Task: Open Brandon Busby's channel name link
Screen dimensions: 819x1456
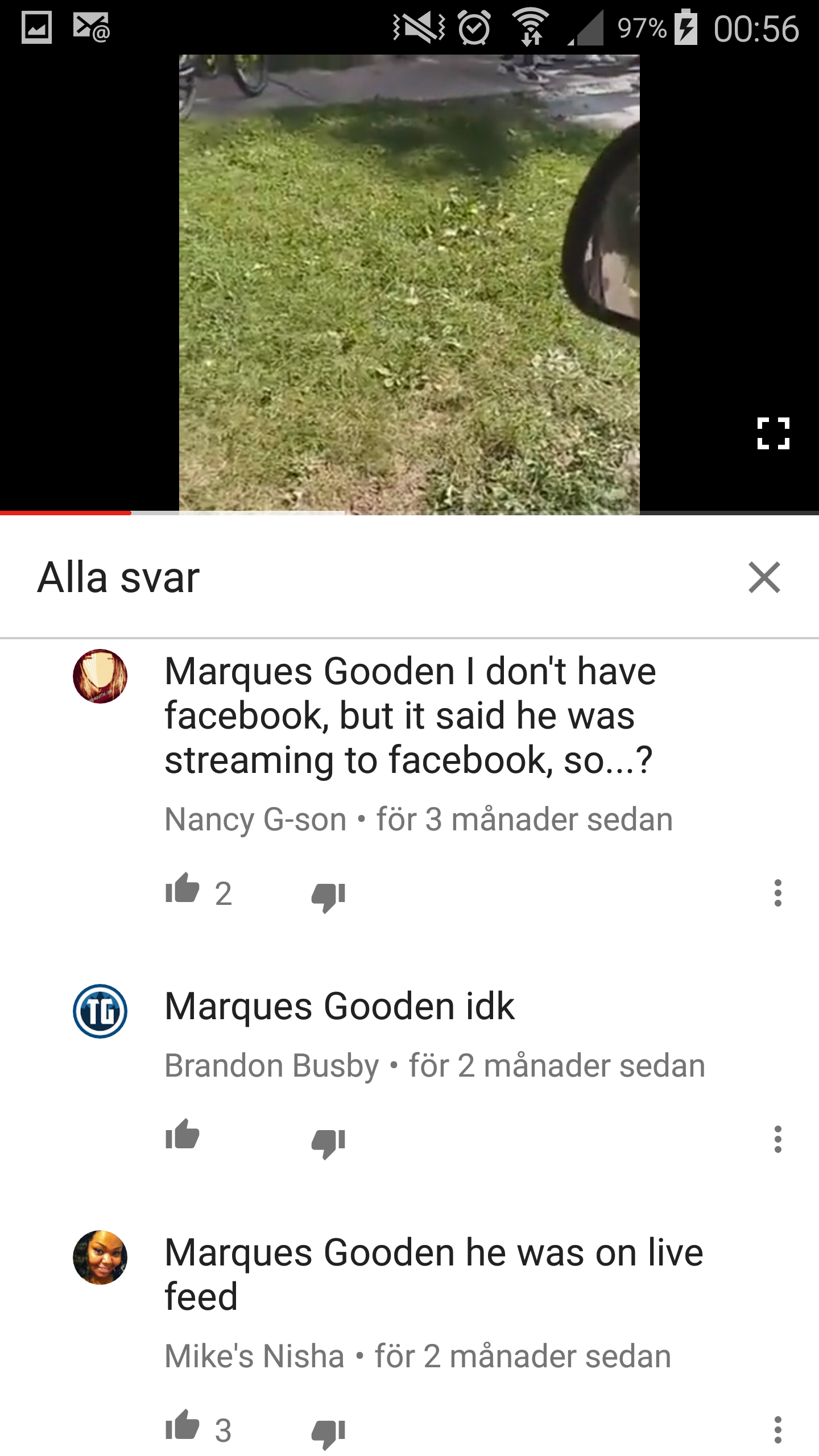Action: click(271, 1066)
